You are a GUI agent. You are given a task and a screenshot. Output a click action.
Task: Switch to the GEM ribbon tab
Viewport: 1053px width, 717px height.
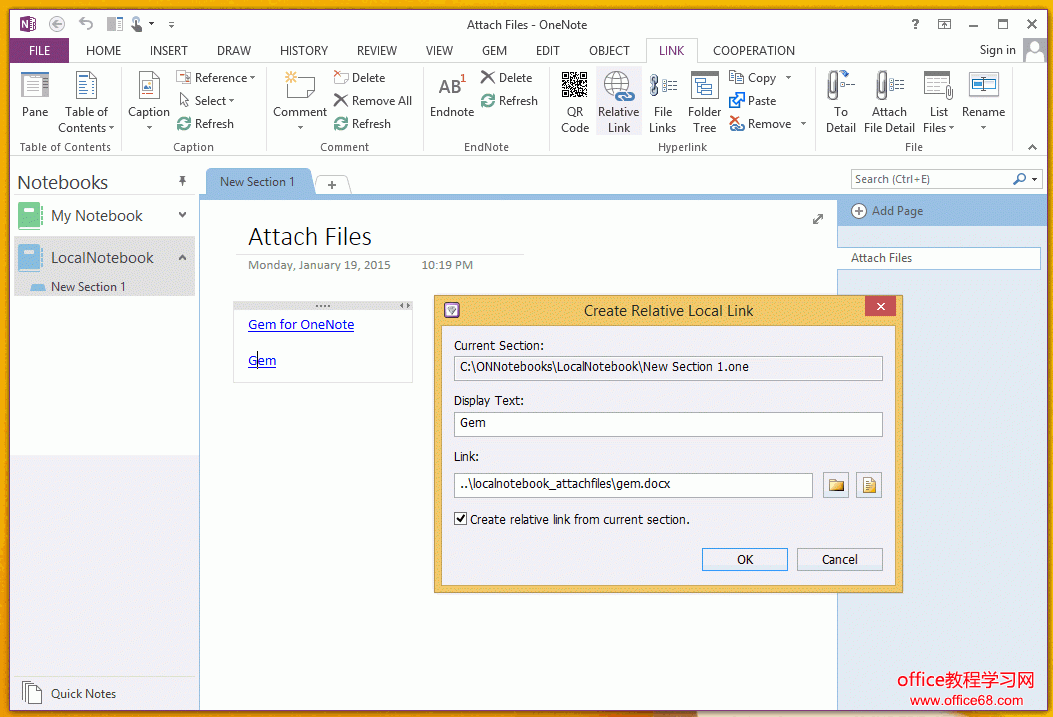[x=494, y=51]
